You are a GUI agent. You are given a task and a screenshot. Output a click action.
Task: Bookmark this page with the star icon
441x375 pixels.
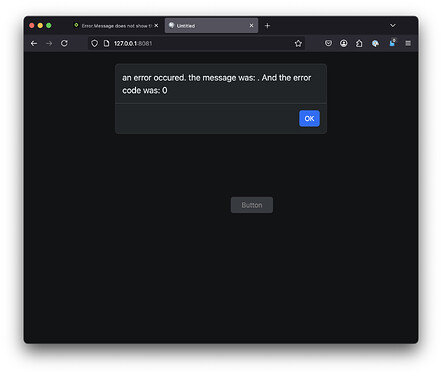click(x=298, y=43)
